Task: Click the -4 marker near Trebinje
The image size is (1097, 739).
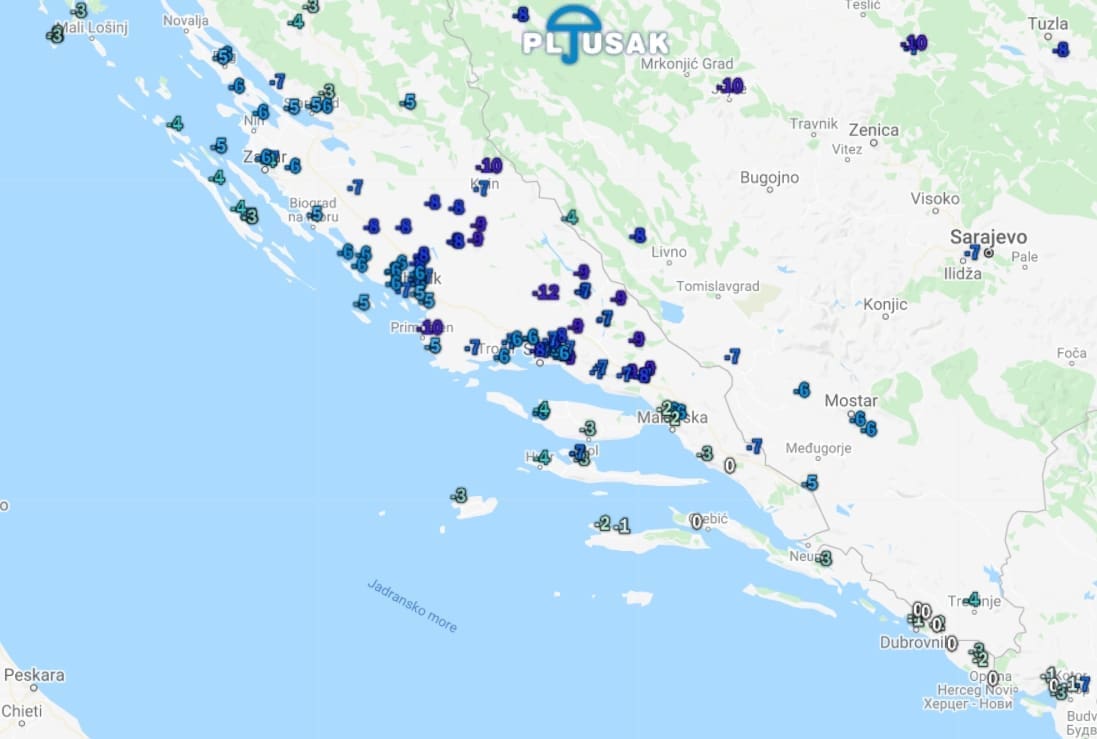Action: pyautogui.click(x=973, y=599)
